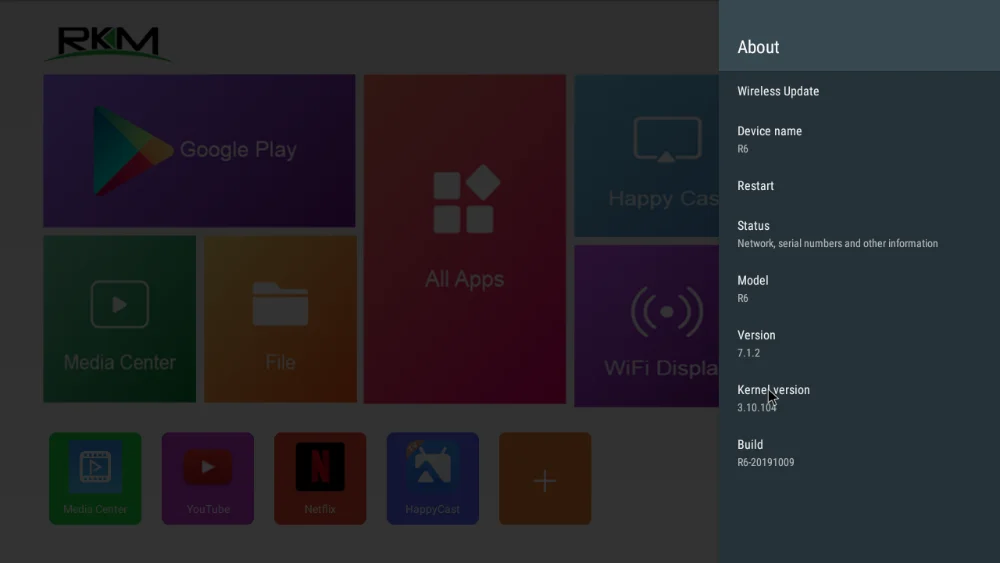Screen dimensions: 1000x563
Task: Open the All Apps tile
Action: tap(464, 238)
